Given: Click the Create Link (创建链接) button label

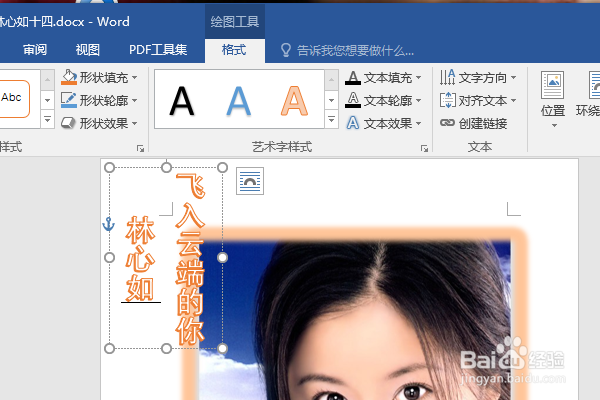Looking at the screenshot, I should (483, 123).
